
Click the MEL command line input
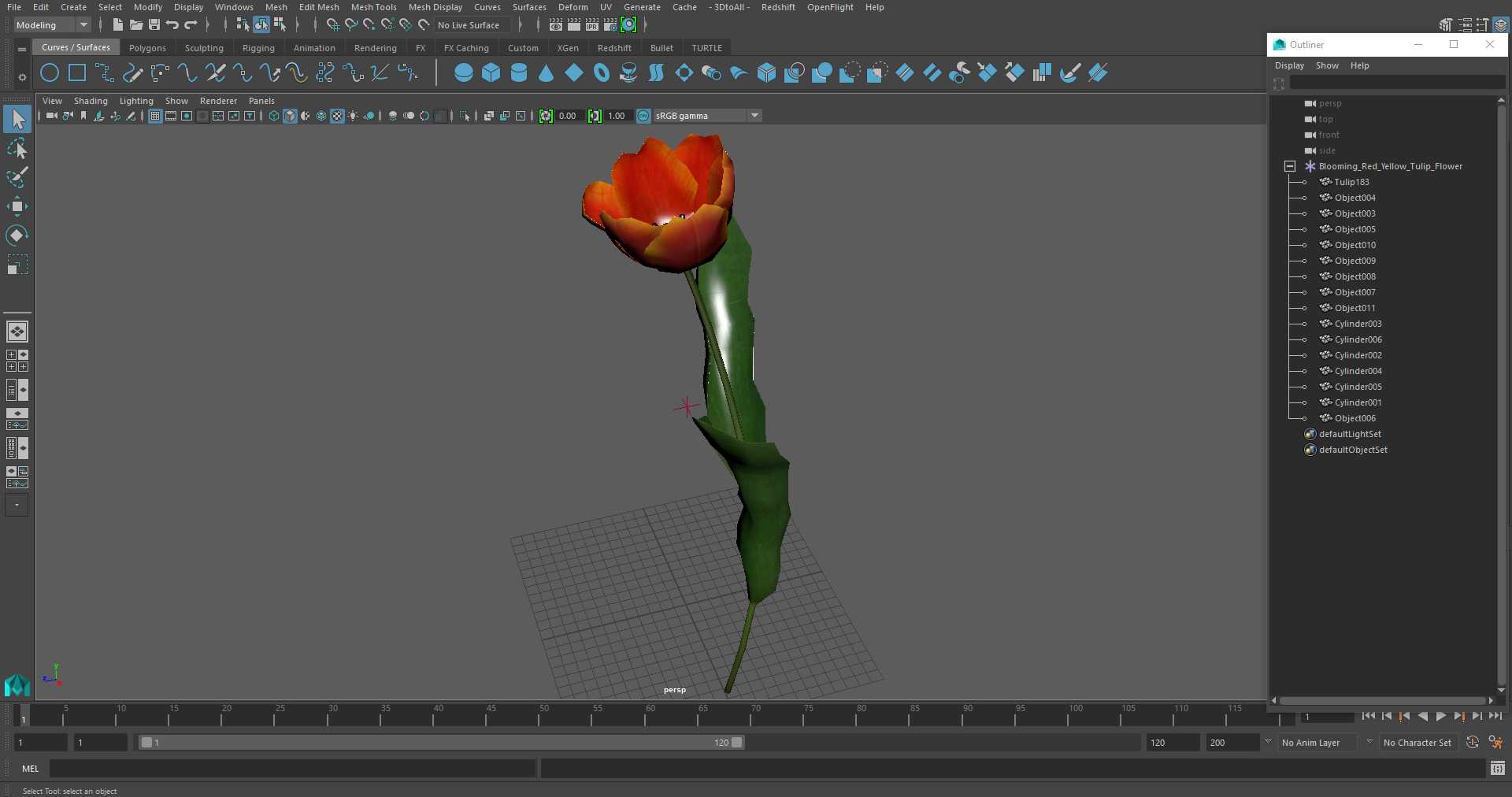click(x=292, y=769)
